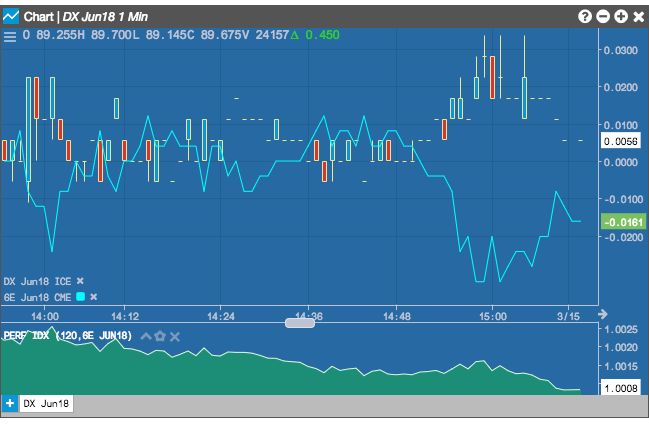Open PERF IDX study settings gear
649x424 pixels.
pyautogui.click(x=160, y=336)
